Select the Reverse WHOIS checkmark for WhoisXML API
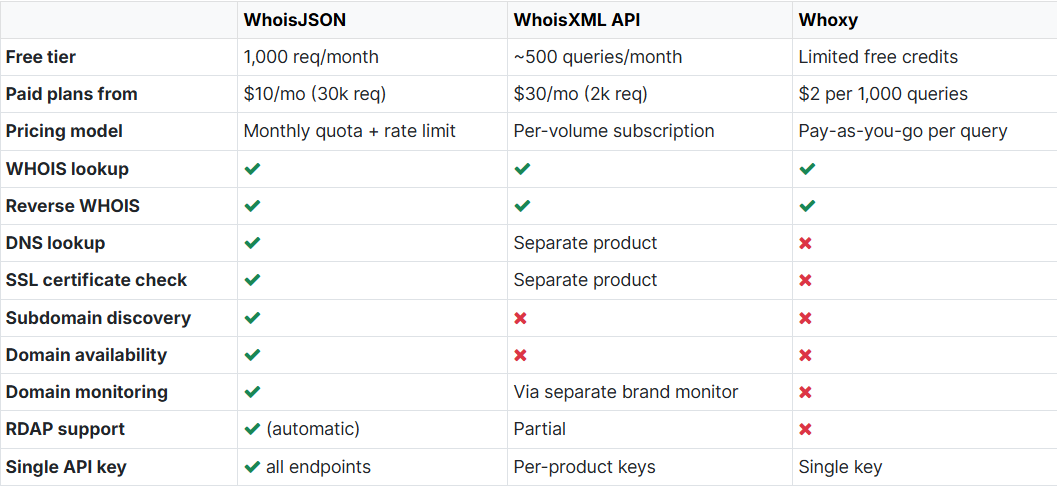This screenshot has height=486, width=1057. [522, 206]
